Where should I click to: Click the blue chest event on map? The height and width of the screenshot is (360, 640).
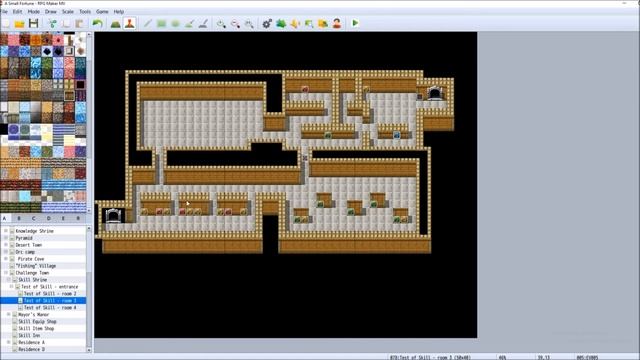point(396,135)
